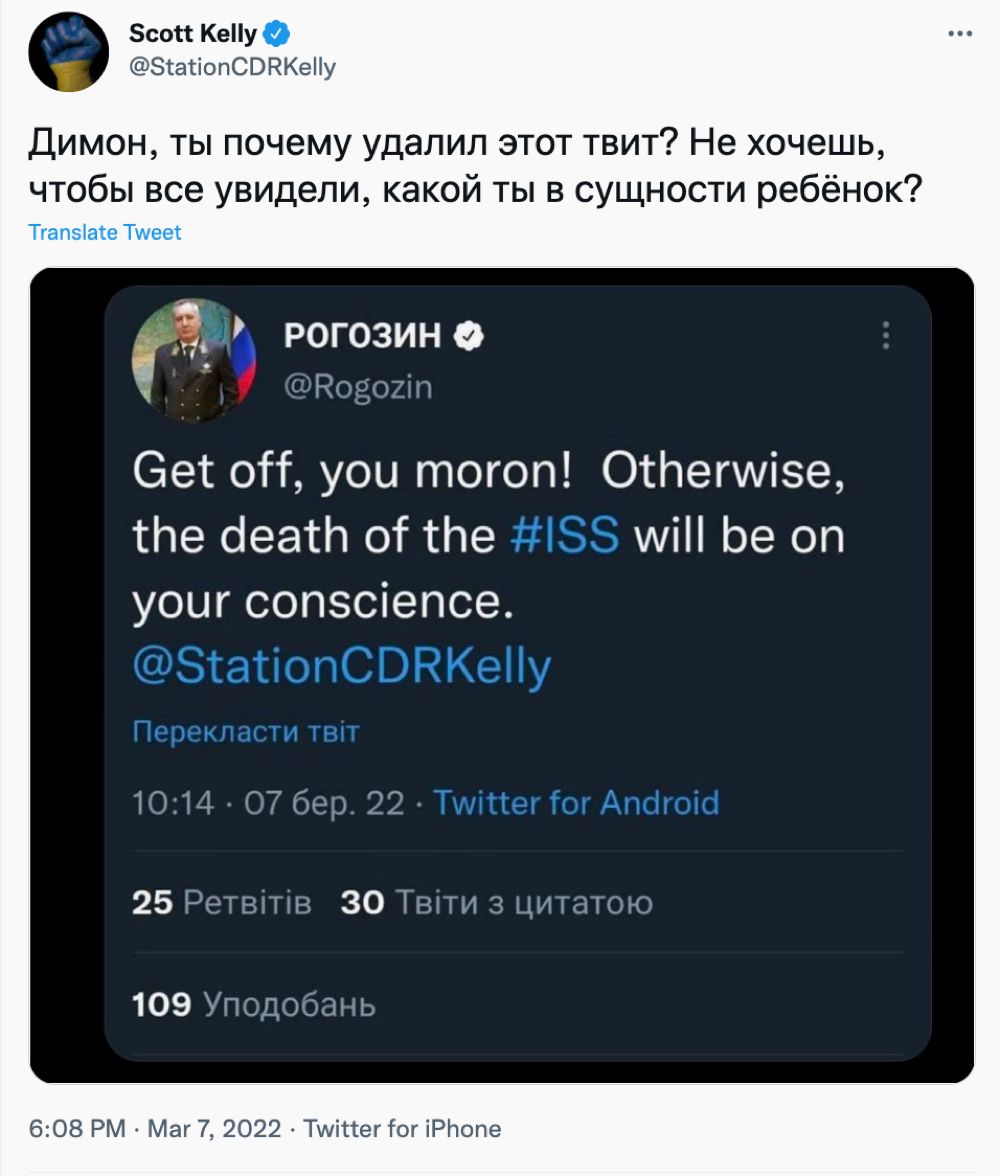The width and height of the screenshot is (1000, 1176).
Task: Click the Перекласти твіт translate link
Action: (x=246, y=732)
